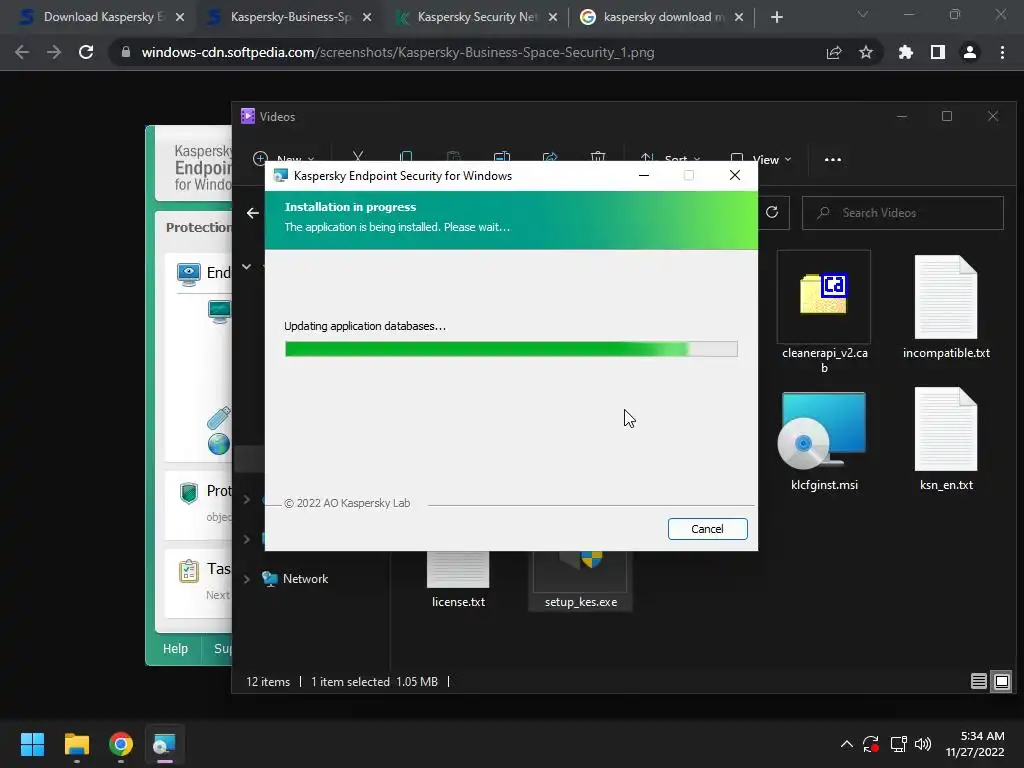1024x768 pixels.
Task: Click the Rename icon in Explorer toolbar
Action: point(502,156)
